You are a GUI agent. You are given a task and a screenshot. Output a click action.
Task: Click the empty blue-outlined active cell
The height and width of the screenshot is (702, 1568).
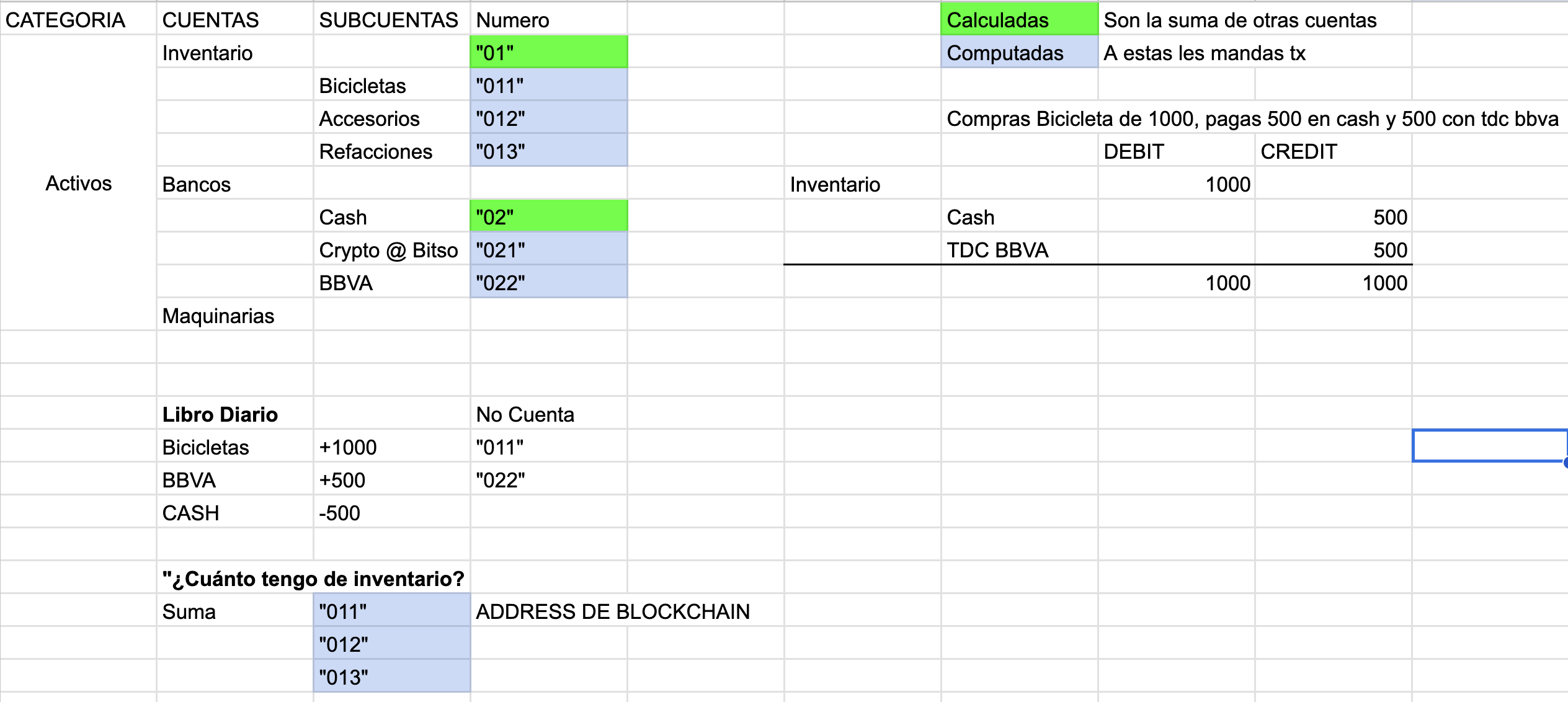pyautogui.click(x=1489, y=446)
